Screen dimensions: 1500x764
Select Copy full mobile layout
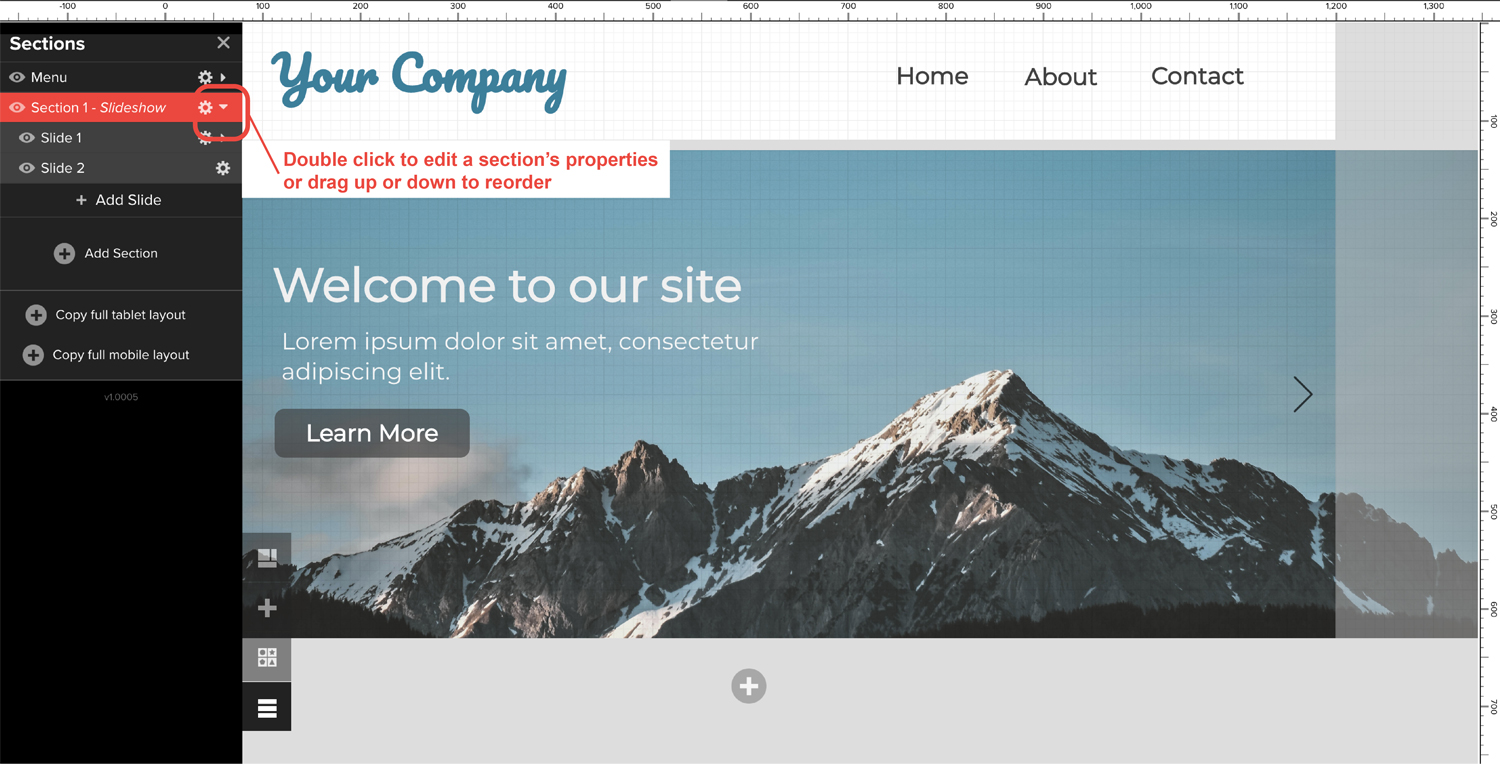[x=107, y=355]
